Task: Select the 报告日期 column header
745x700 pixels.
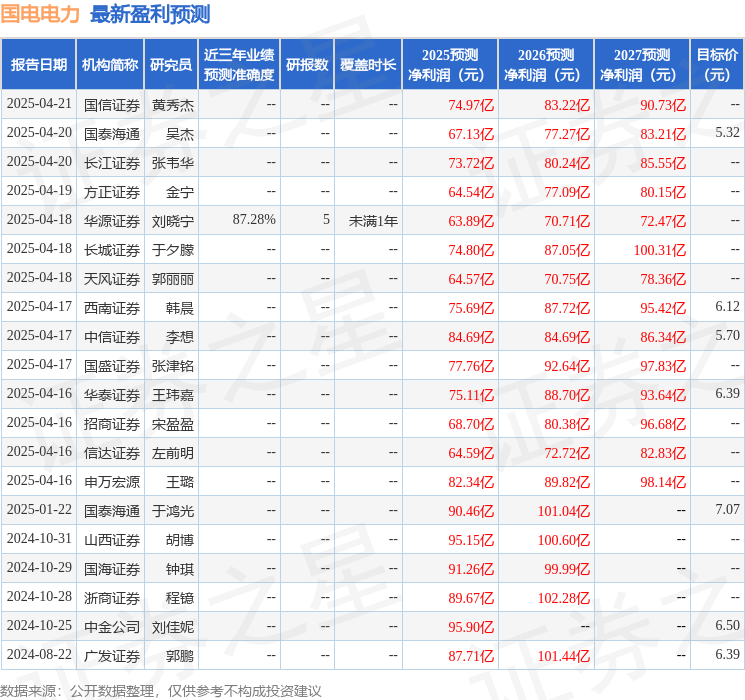Action: [x=39, y=65]
